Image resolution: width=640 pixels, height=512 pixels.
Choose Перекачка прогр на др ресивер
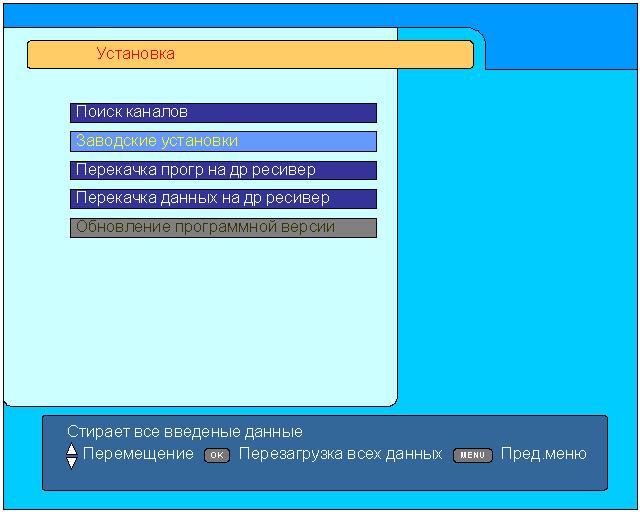tap(223, 170)
